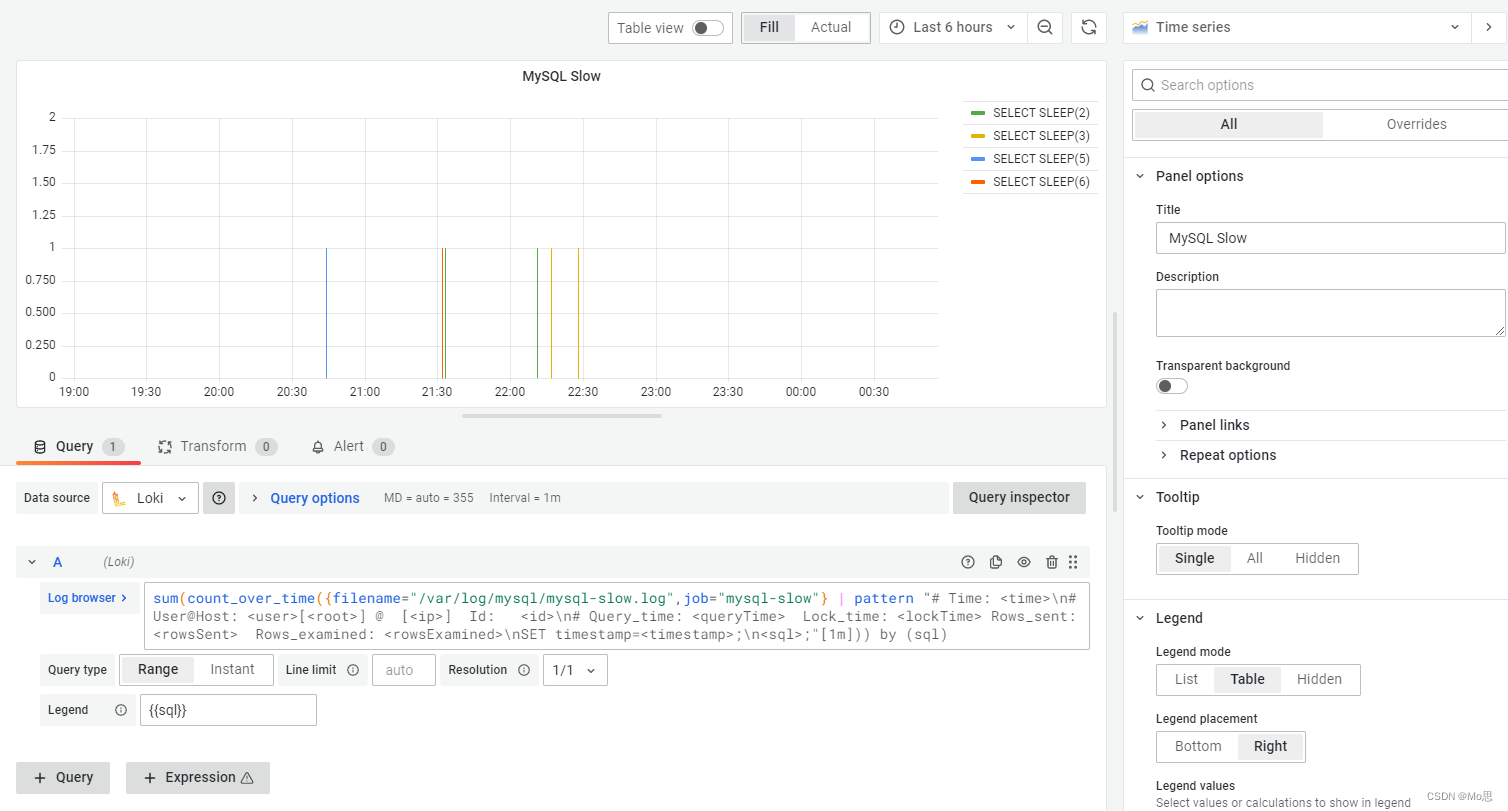Select Actual display mode
Viewport: 1508px width, 811px height.
pos(831,28)
